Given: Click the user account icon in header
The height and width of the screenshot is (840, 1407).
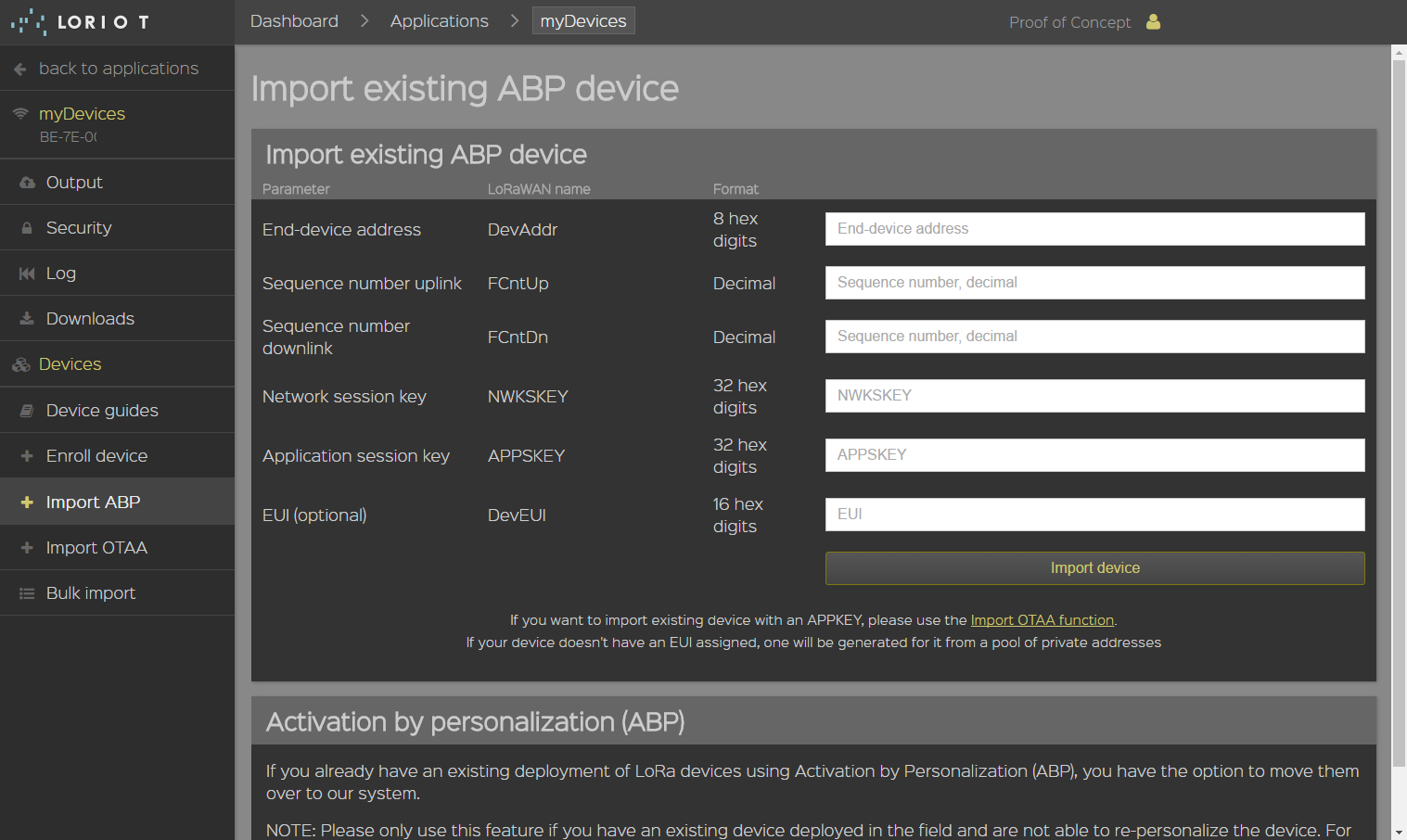Looking at the screenshot, I should pyautogui.click(x=1153, y=21).
